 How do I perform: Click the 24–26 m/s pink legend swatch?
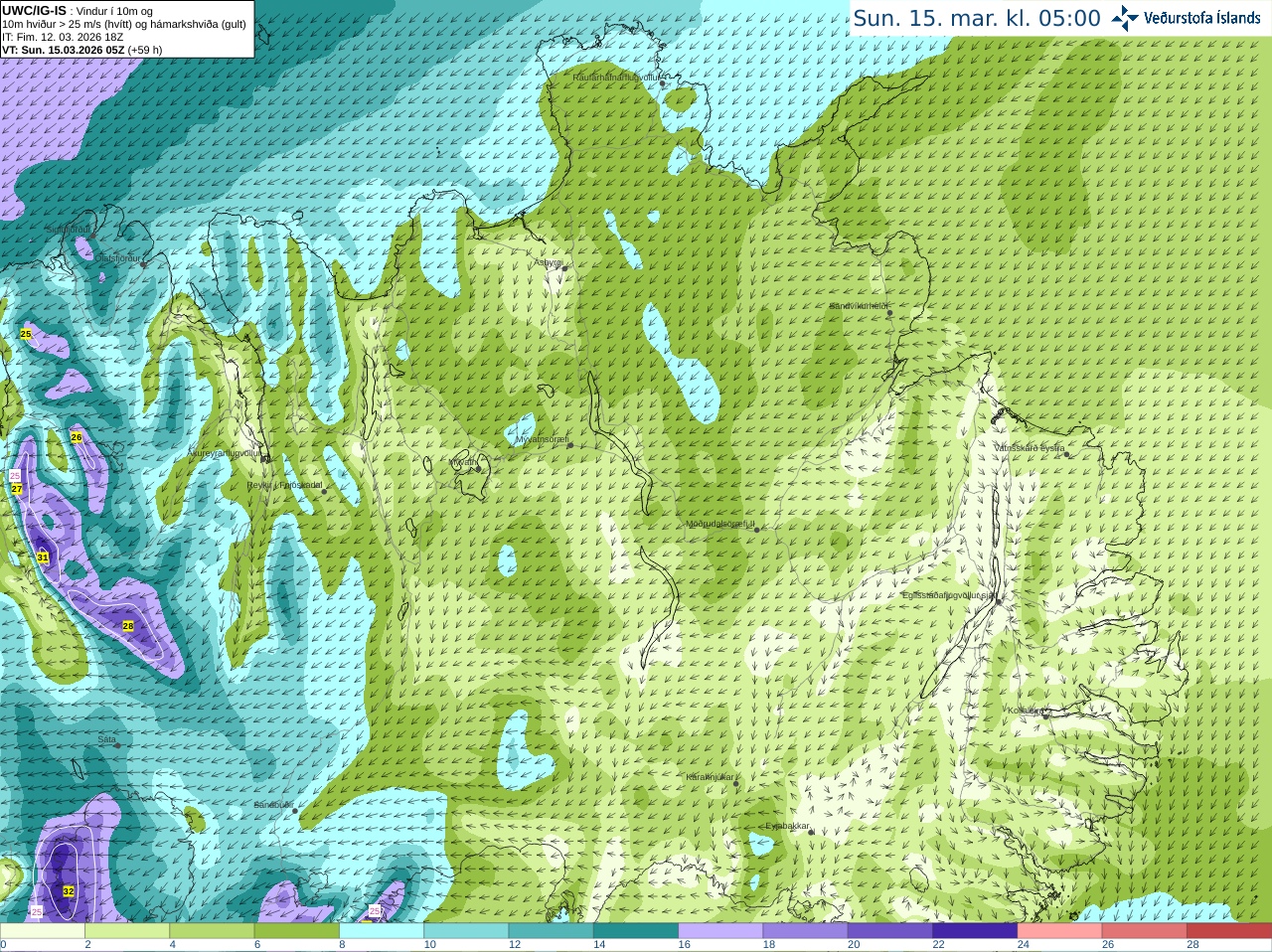coord(1059,931)
